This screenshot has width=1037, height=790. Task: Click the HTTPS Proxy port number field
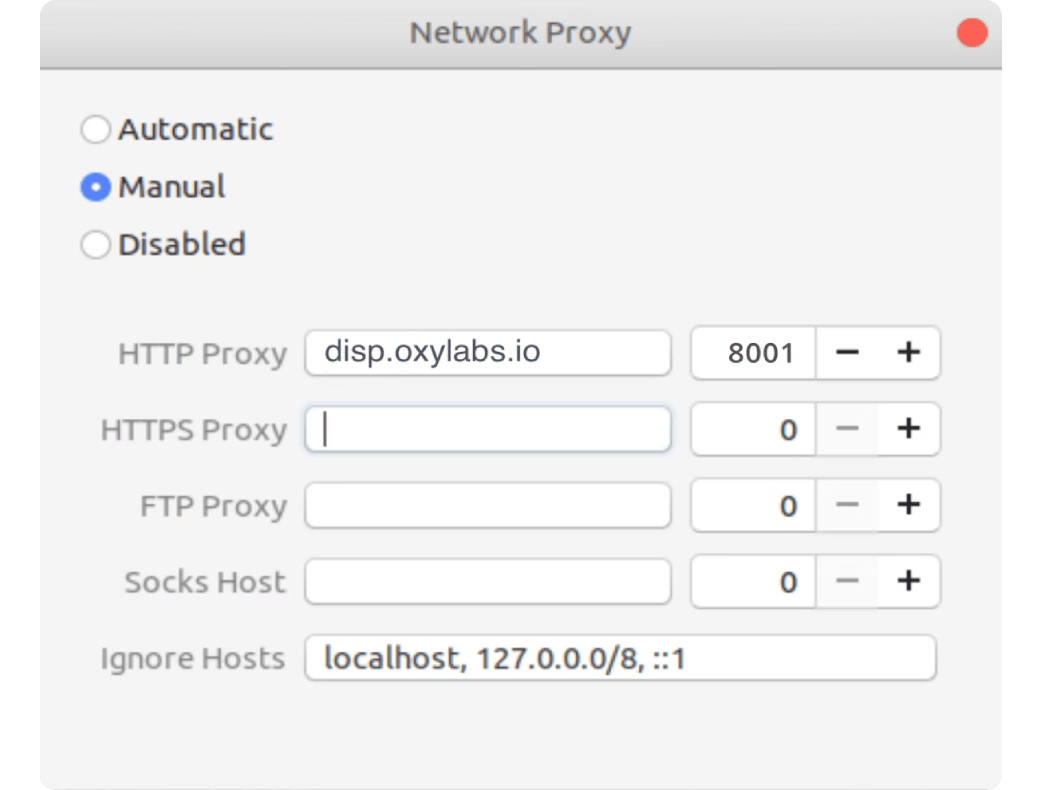pos(754,428)
